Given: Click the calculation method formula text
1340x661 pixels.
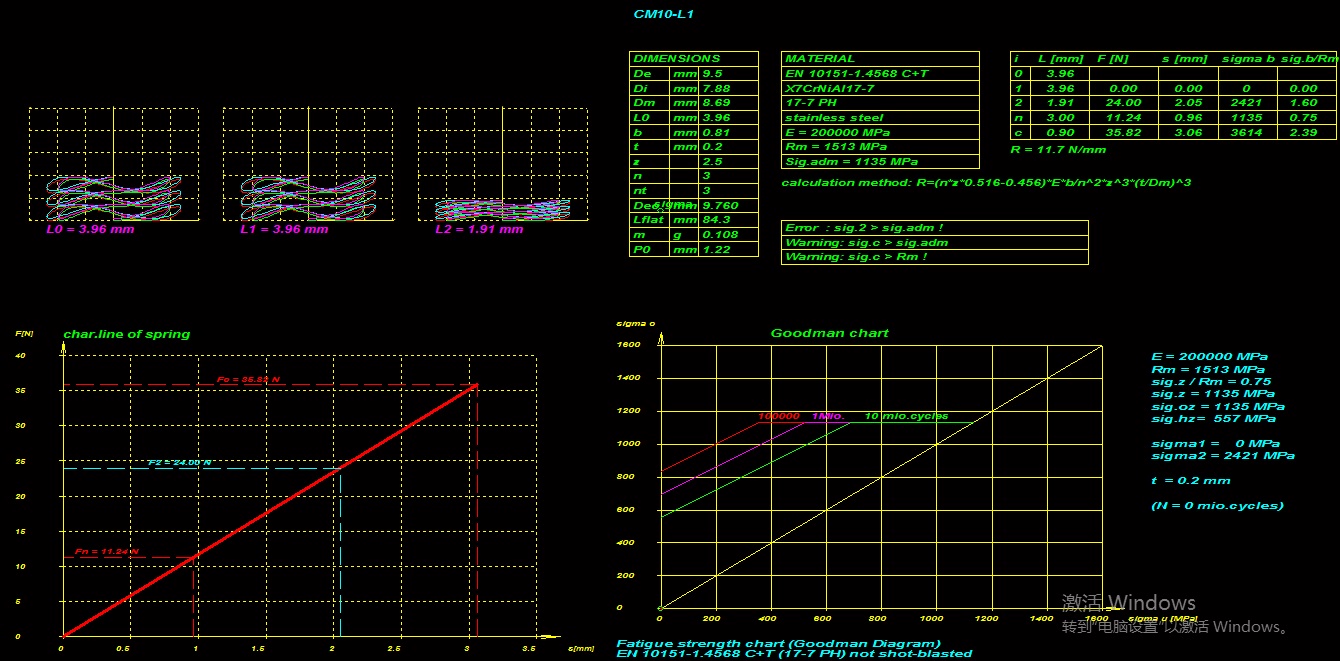Looking at the screenshot, I should point(985,183).
